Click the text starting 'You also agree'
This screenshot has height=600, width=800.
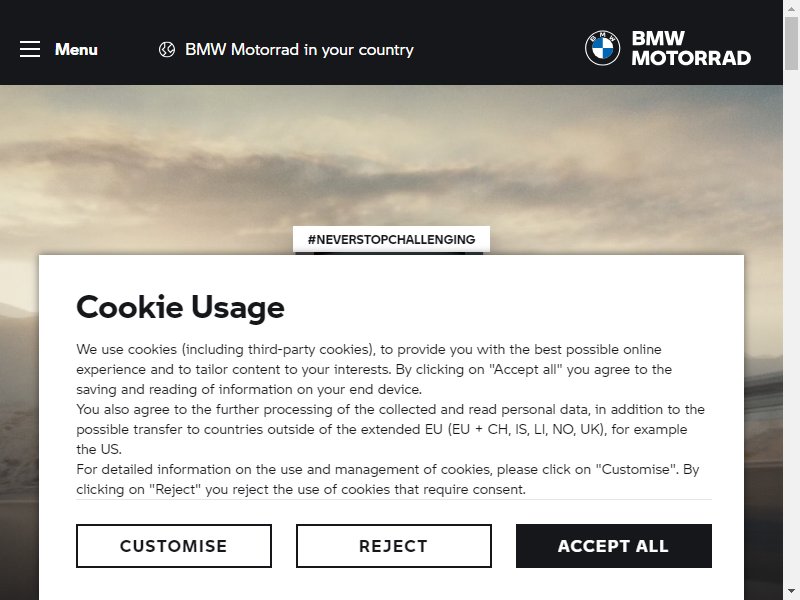[390, 429]
